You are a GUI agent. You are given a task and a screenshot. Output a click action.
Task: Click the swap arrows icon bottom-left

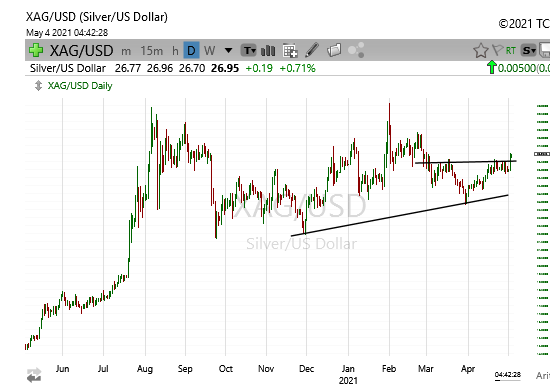(x=34, y=375)
